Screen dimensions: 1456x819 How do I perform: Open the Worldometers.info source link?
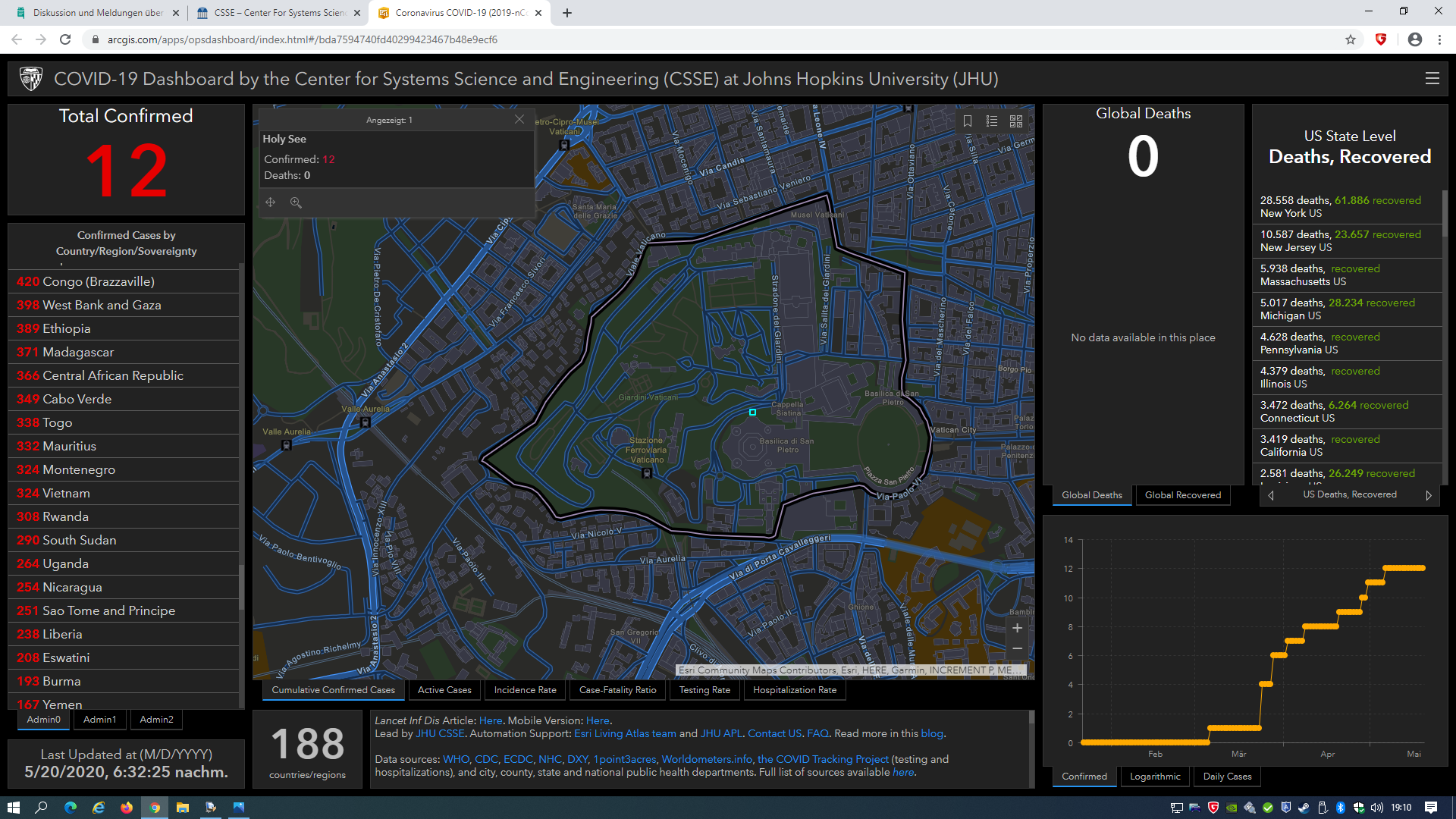tap(707, 759)
